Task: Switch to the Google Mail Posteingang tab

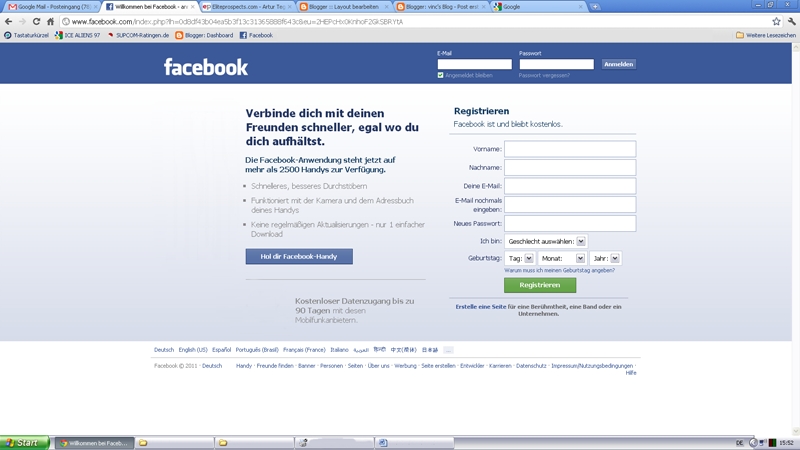Action: [x=51, y=7]
